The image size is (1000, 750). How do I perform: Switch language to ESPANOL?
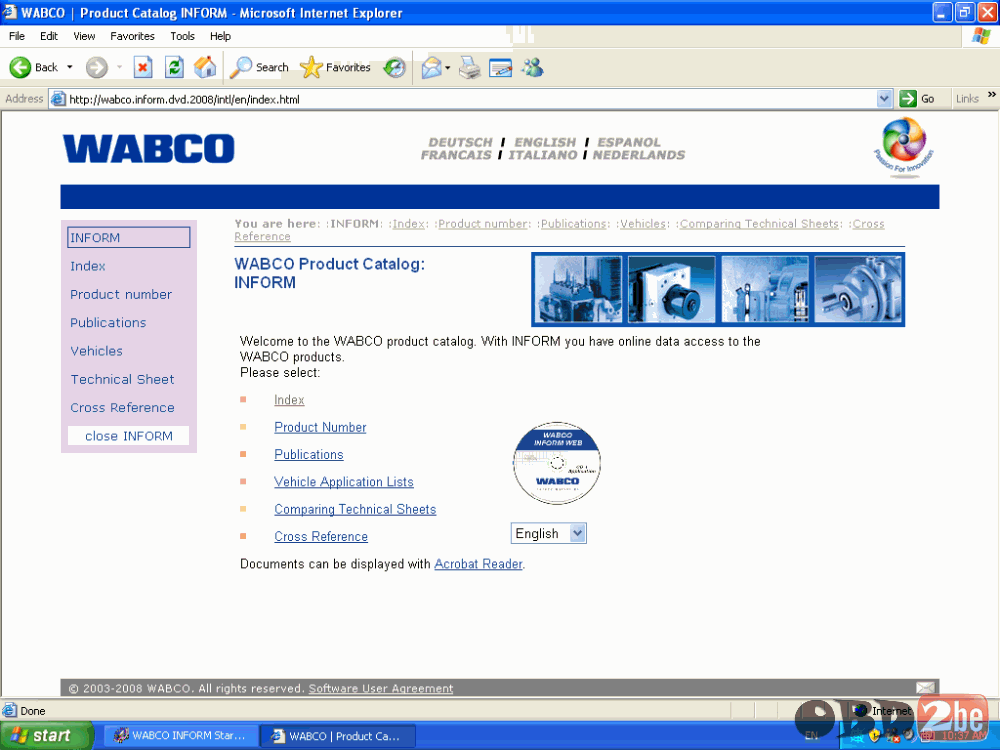coord(629,142)
